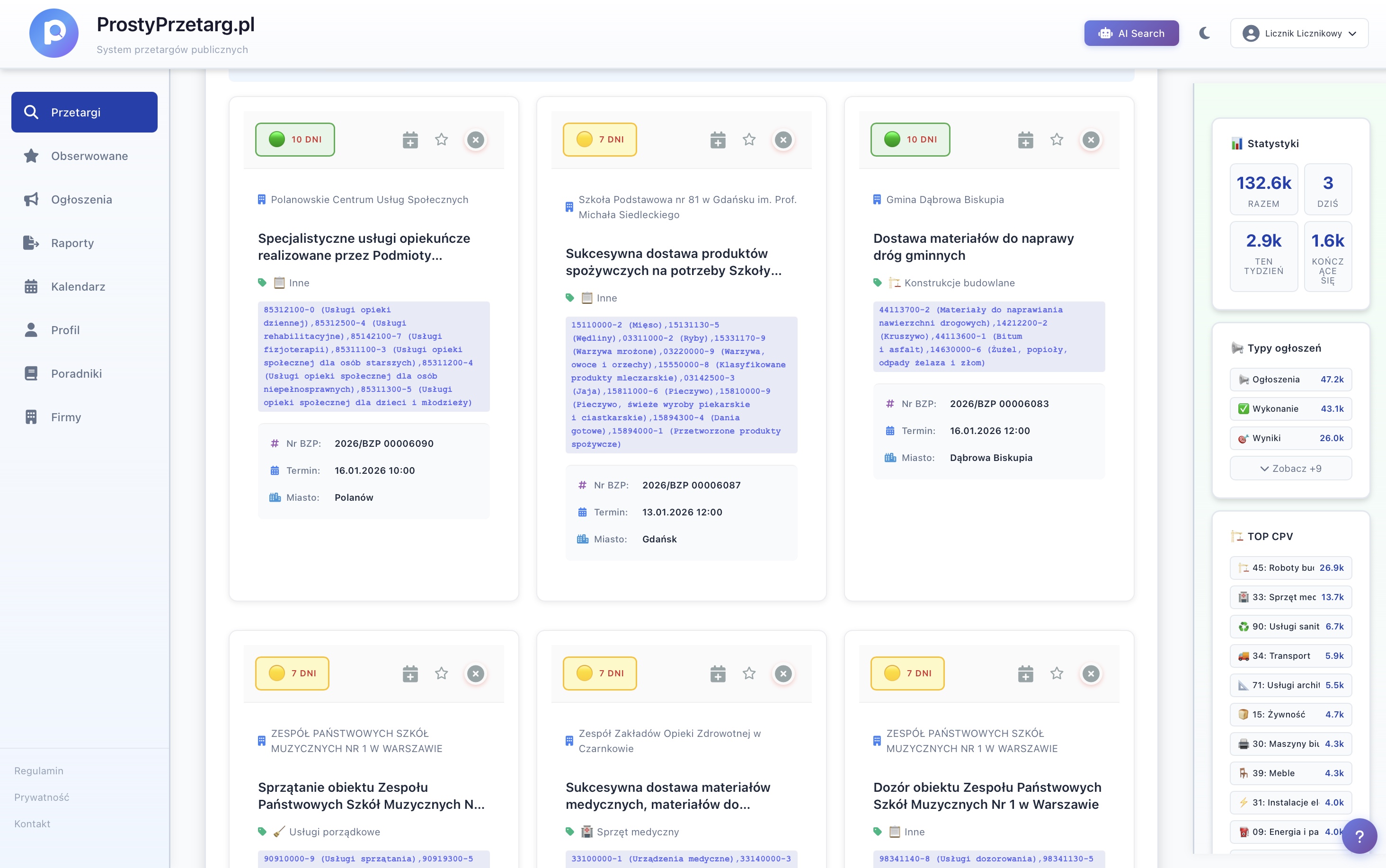Click the AI Search button

[1131, 33]
